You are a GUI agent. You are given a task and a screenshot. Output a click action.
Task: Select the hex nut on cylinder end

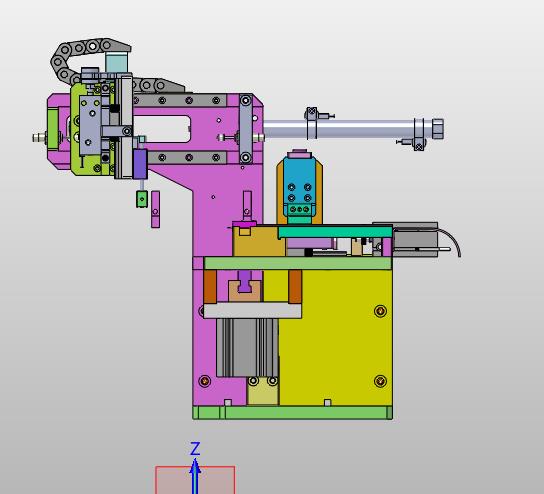[x=438, y=129]
